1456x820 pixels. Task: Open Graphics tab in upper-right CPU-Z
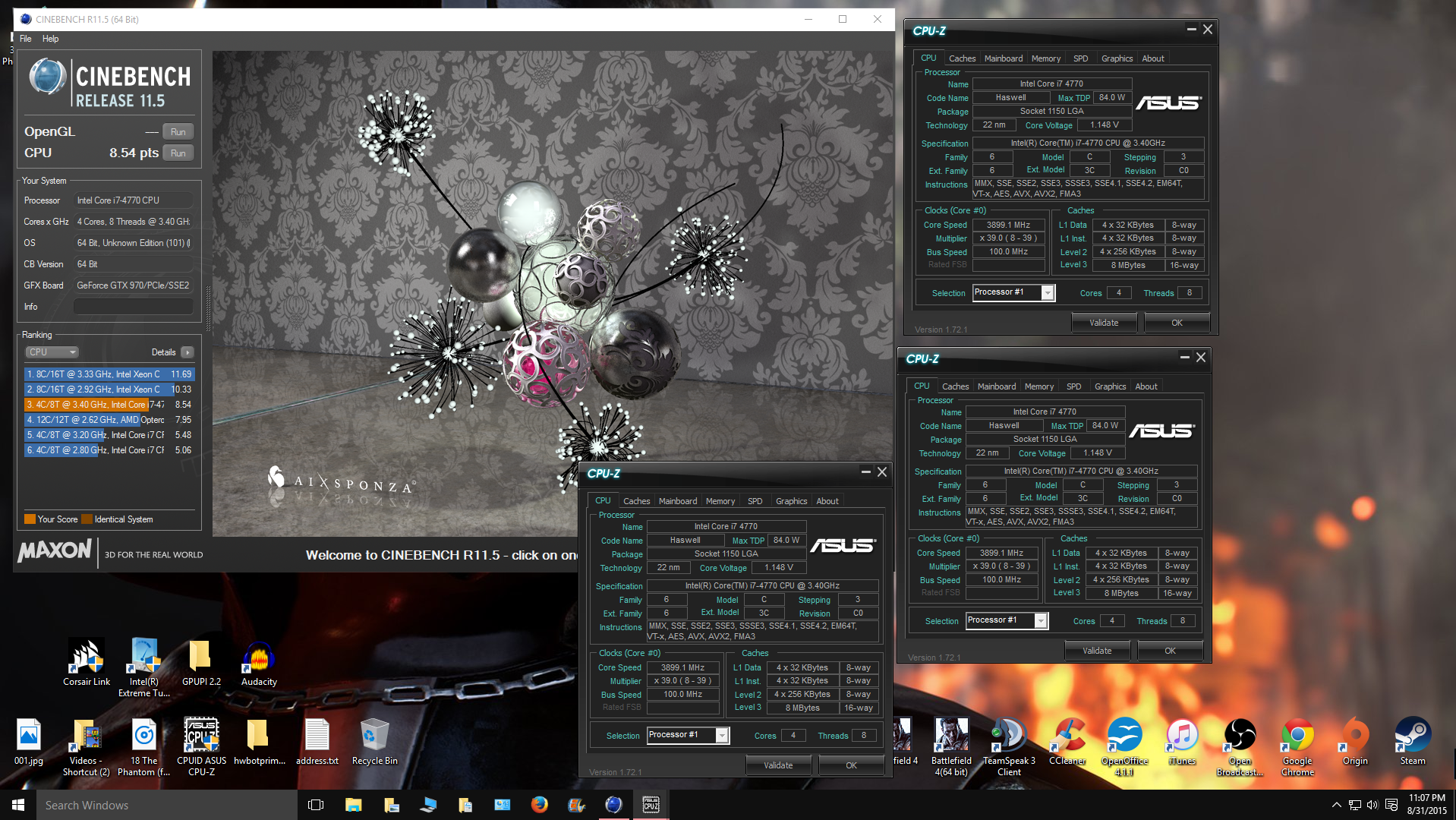tap(1117, 58)
